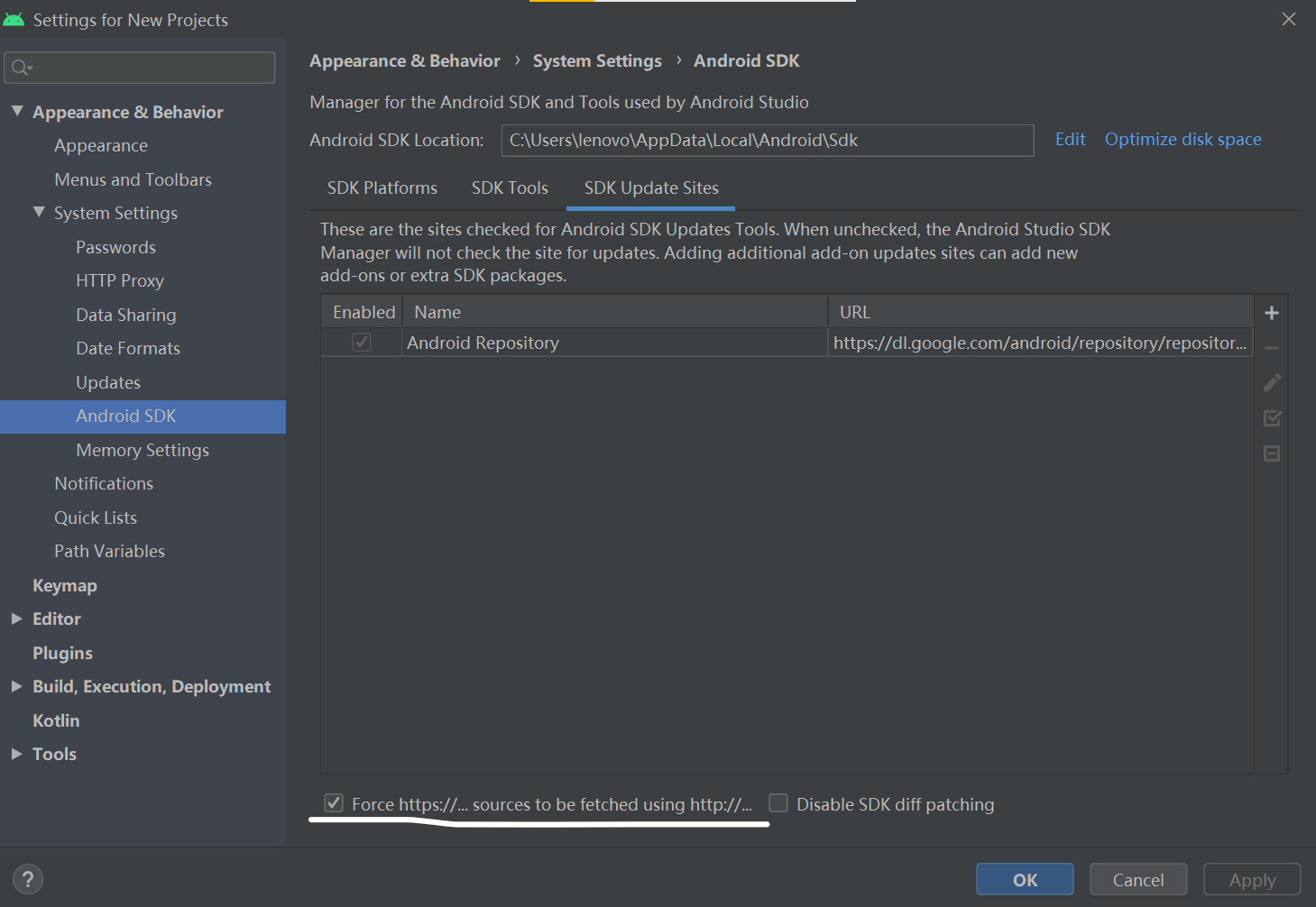Click the remove site minus icon
Viewport: 1316px width, 907px height.
point(1271,348)
